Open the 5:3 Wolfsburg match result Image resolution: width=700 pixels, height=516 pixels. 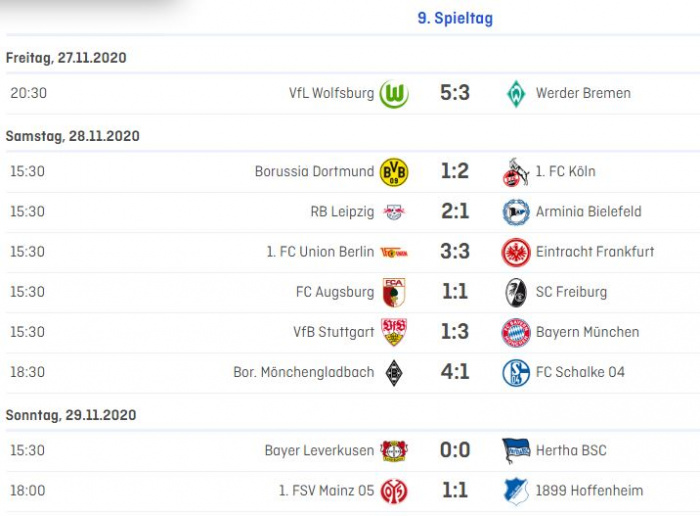coord(455,93)
